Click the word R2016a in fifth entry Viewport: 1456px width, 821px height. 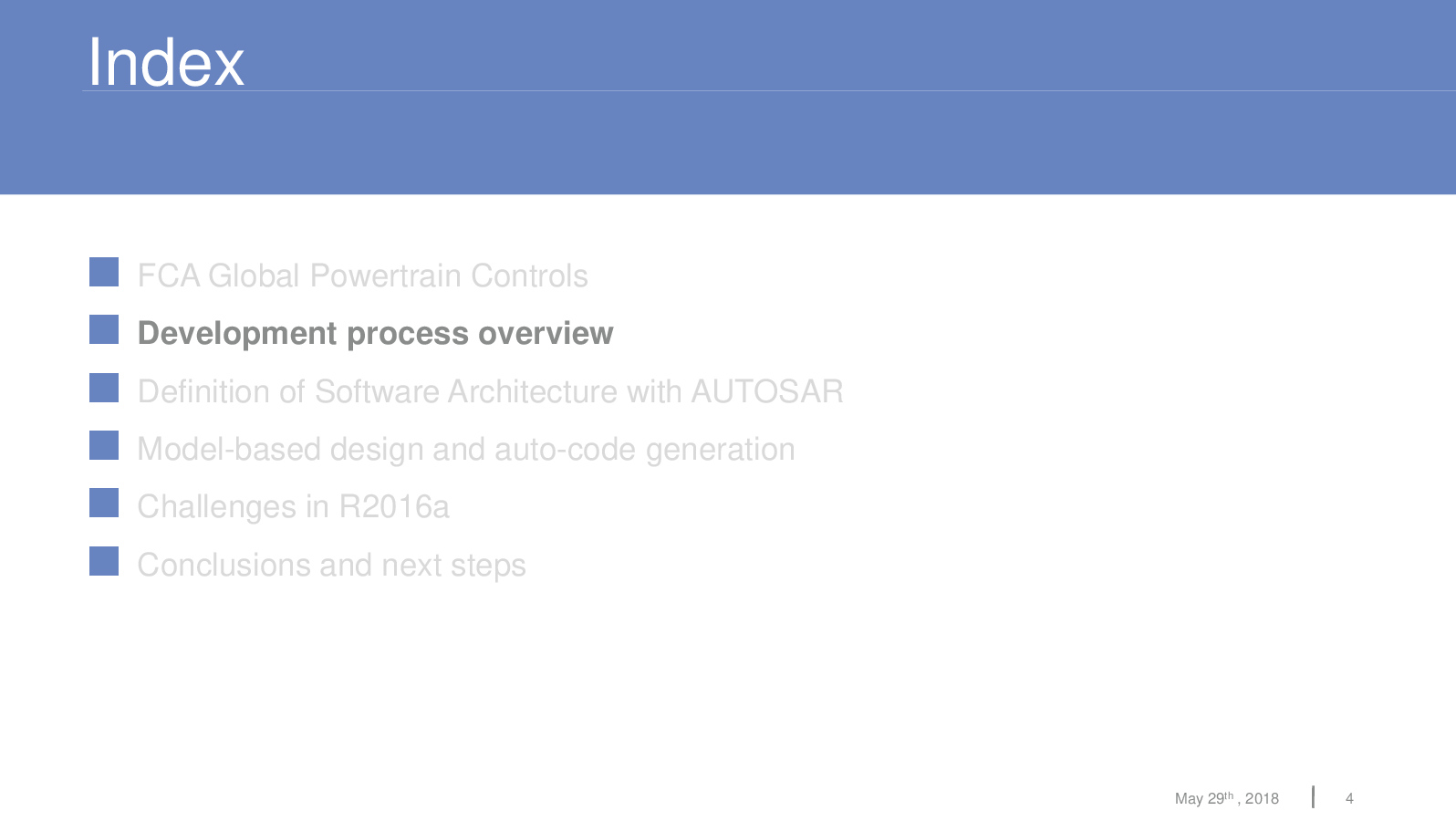click(x=394, y=507)
